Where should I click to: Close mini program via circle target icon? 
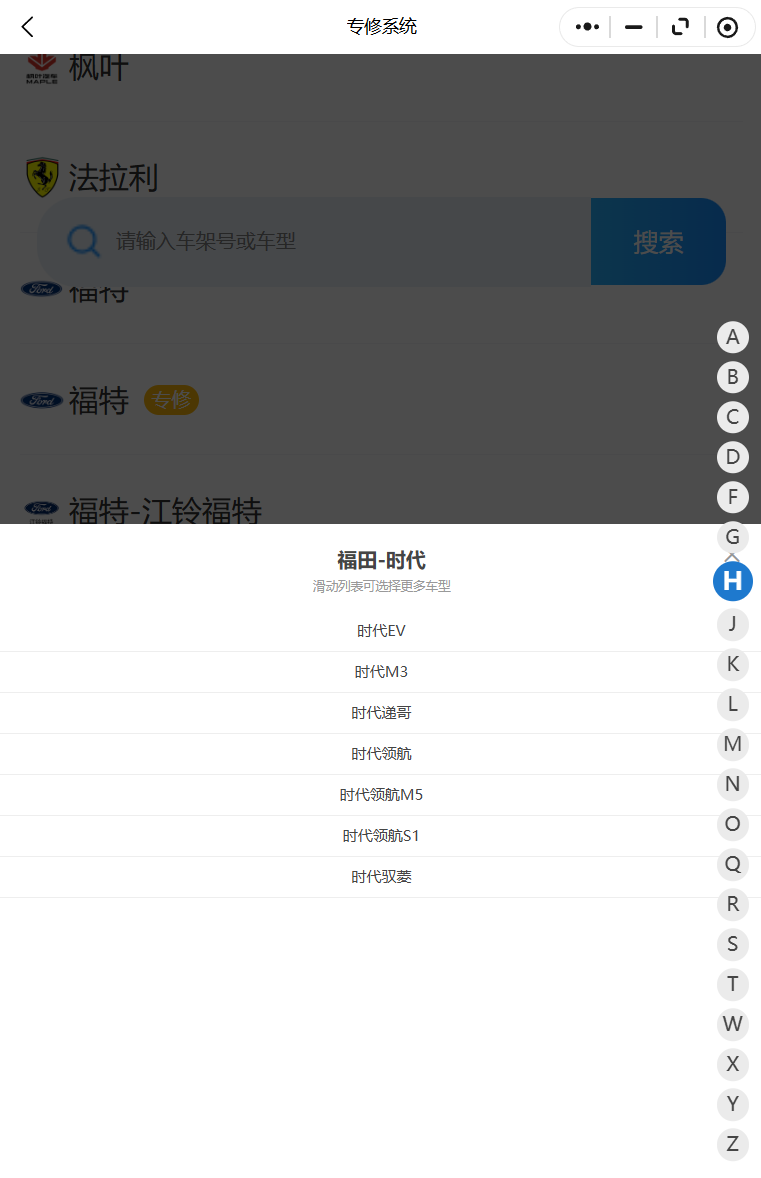click(727, 27)
